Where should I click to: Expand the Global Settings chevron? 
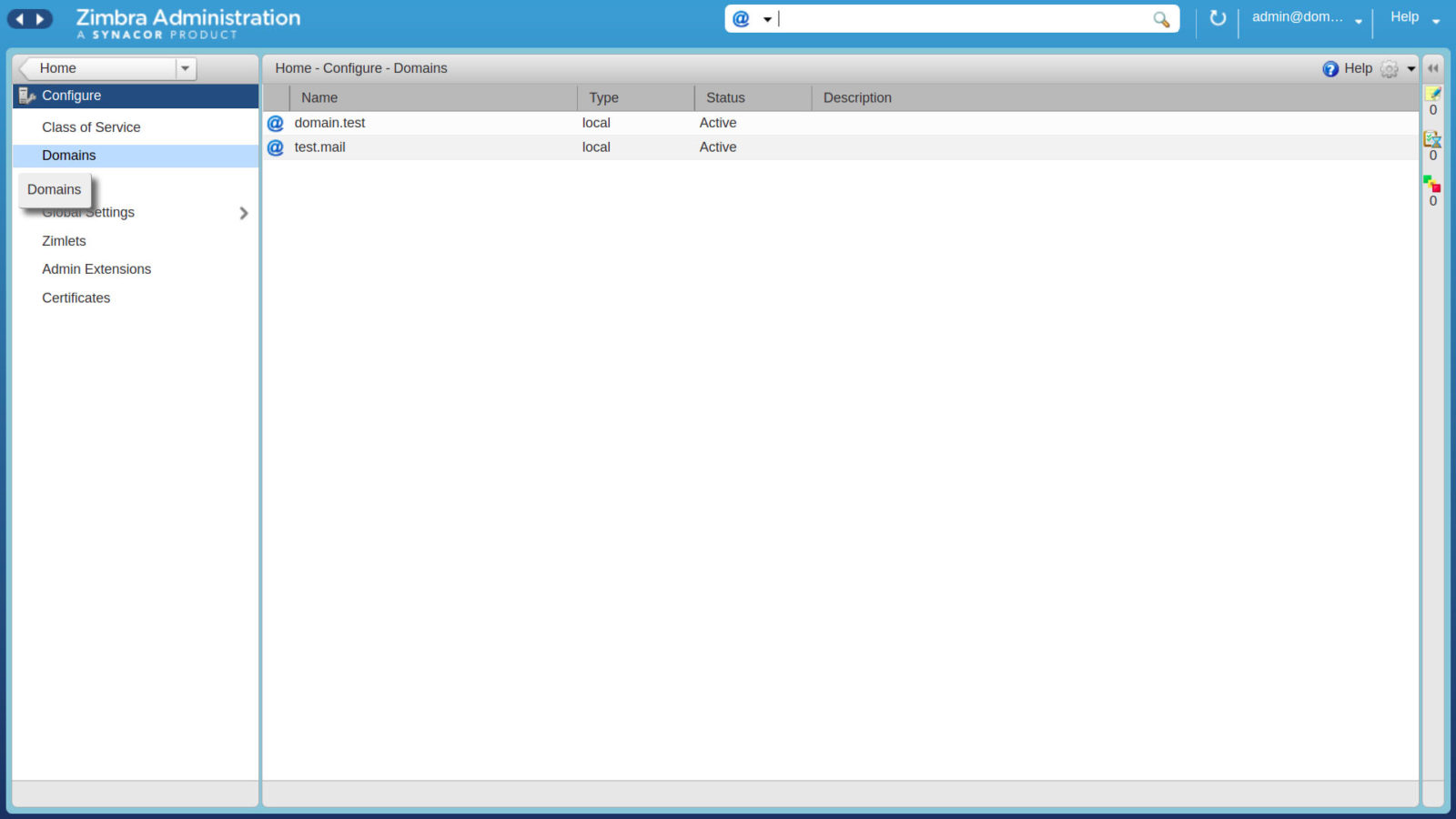click(x=243, y=213)
